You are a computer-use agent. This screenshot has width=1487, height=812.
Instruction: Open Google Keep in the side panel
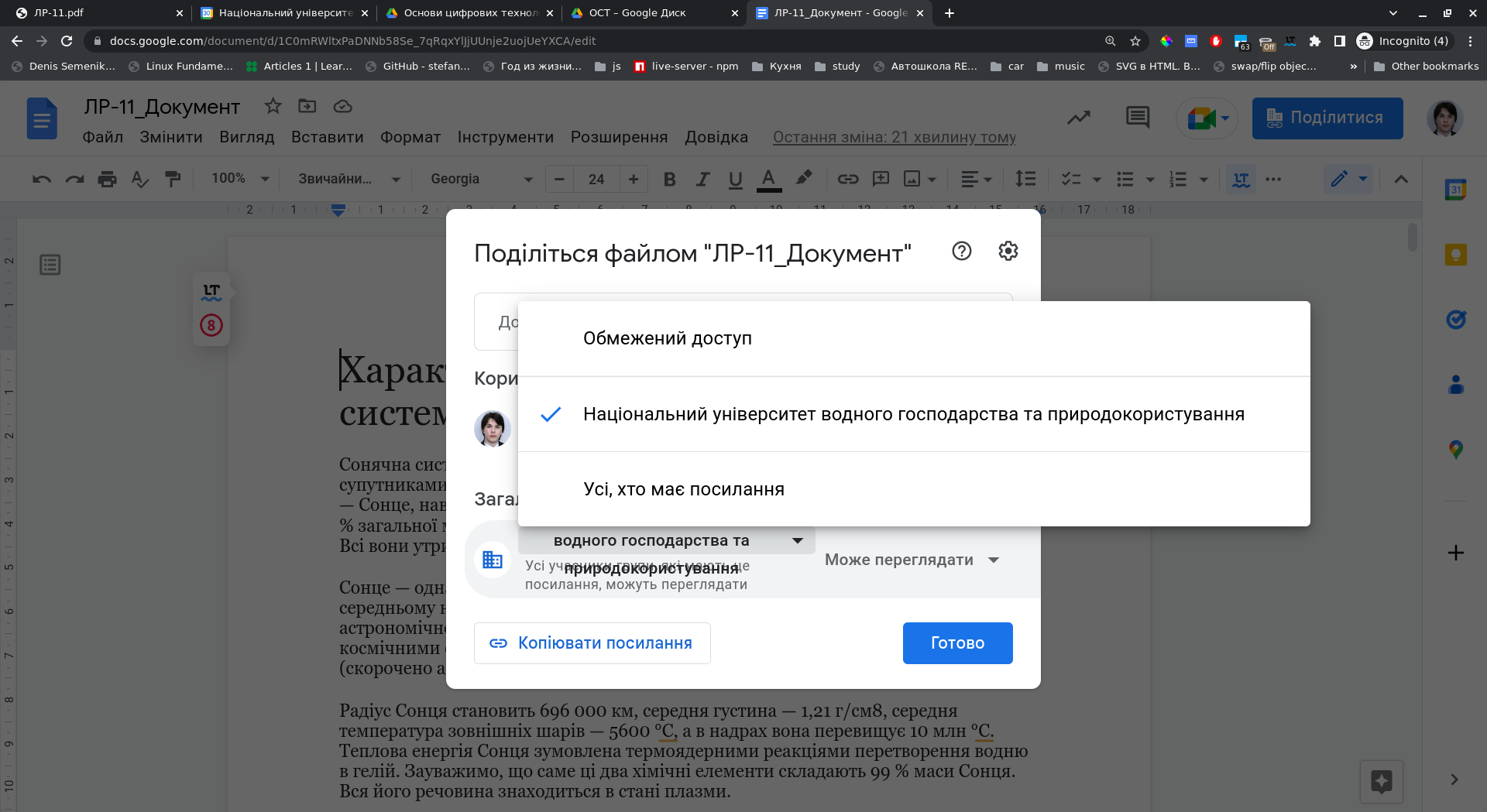pos(1455,255)
